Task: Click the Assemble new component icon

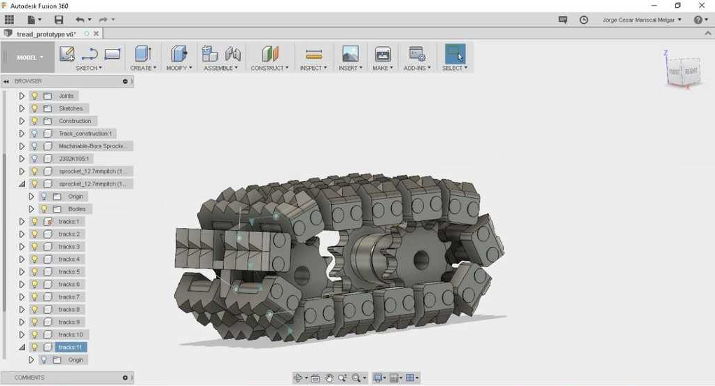Action: coord(210,54)
